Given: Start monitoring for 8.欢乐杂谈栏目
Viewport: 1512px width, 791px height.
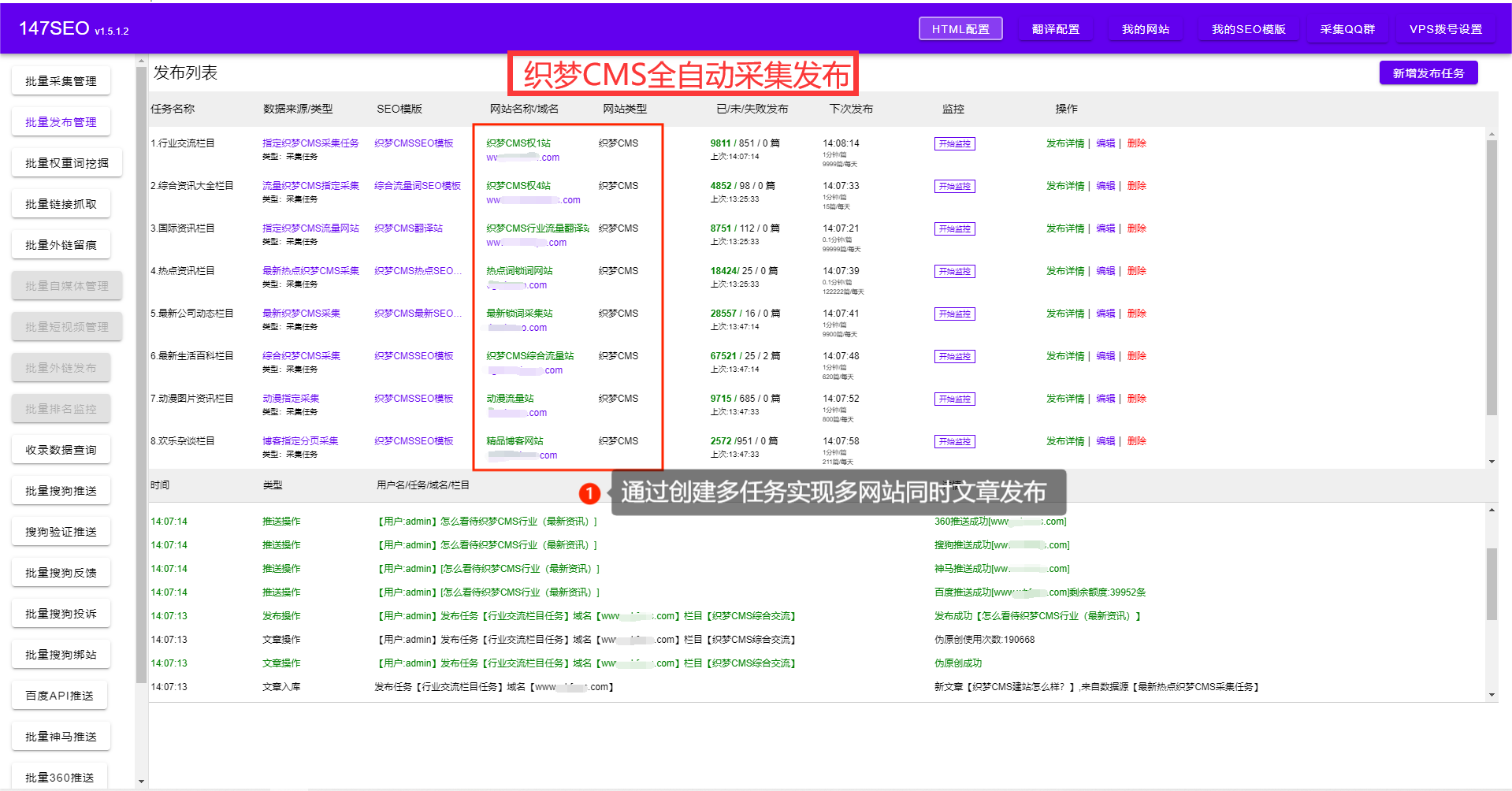Looking at the screenshot, I should 954,441.
